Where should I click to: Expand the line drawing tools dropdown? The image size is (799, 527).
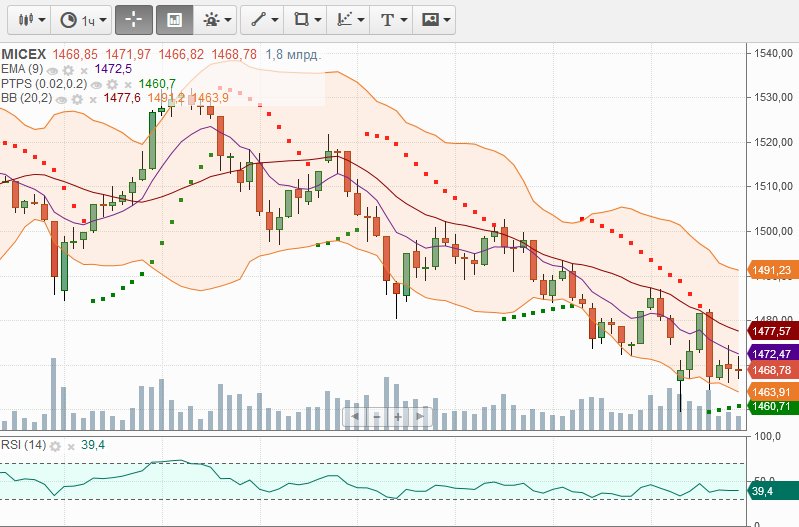click(264, 19)
